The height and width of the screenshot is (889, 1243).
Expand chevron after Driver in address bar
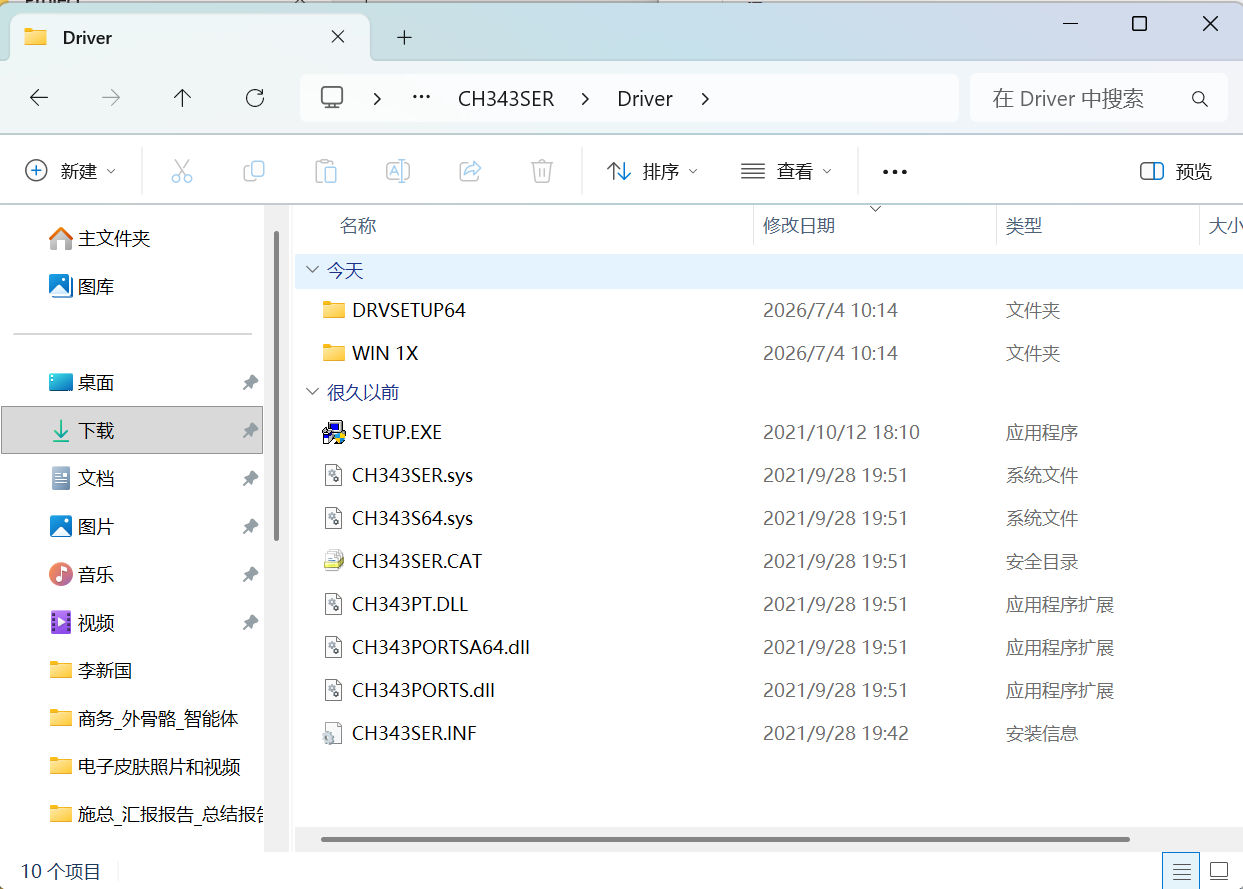[705, 98]
